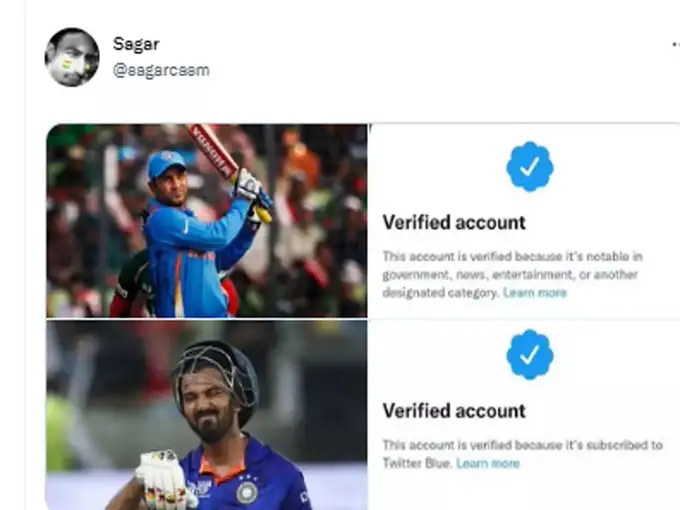Open the top cricket batsman photo
The height and width of the screenshot is (510, 680).
point(206,220)
